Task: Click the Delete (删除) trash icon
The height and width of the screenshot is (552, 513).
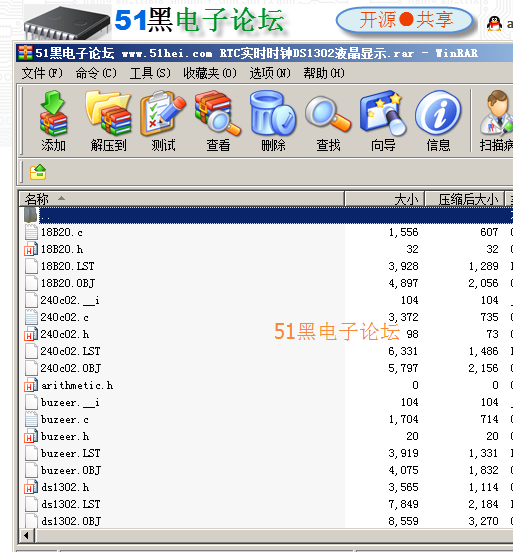Action: (x=273, y=113)
